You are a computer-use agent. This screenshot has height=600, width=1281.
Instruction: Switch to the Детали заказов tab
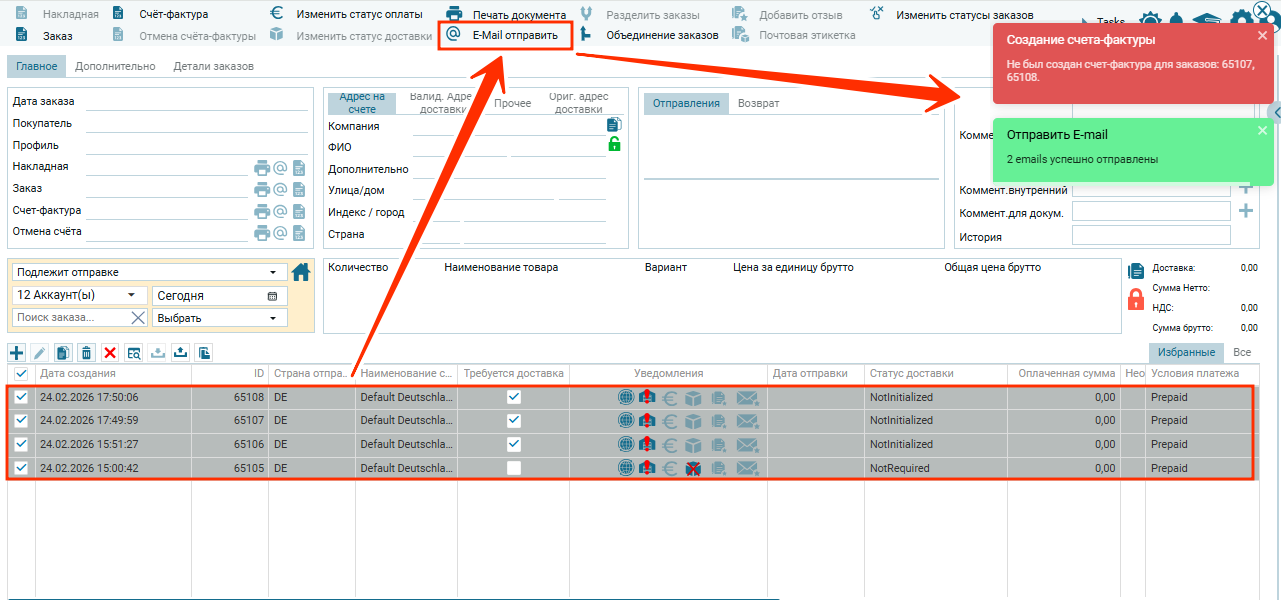(213, 67)
